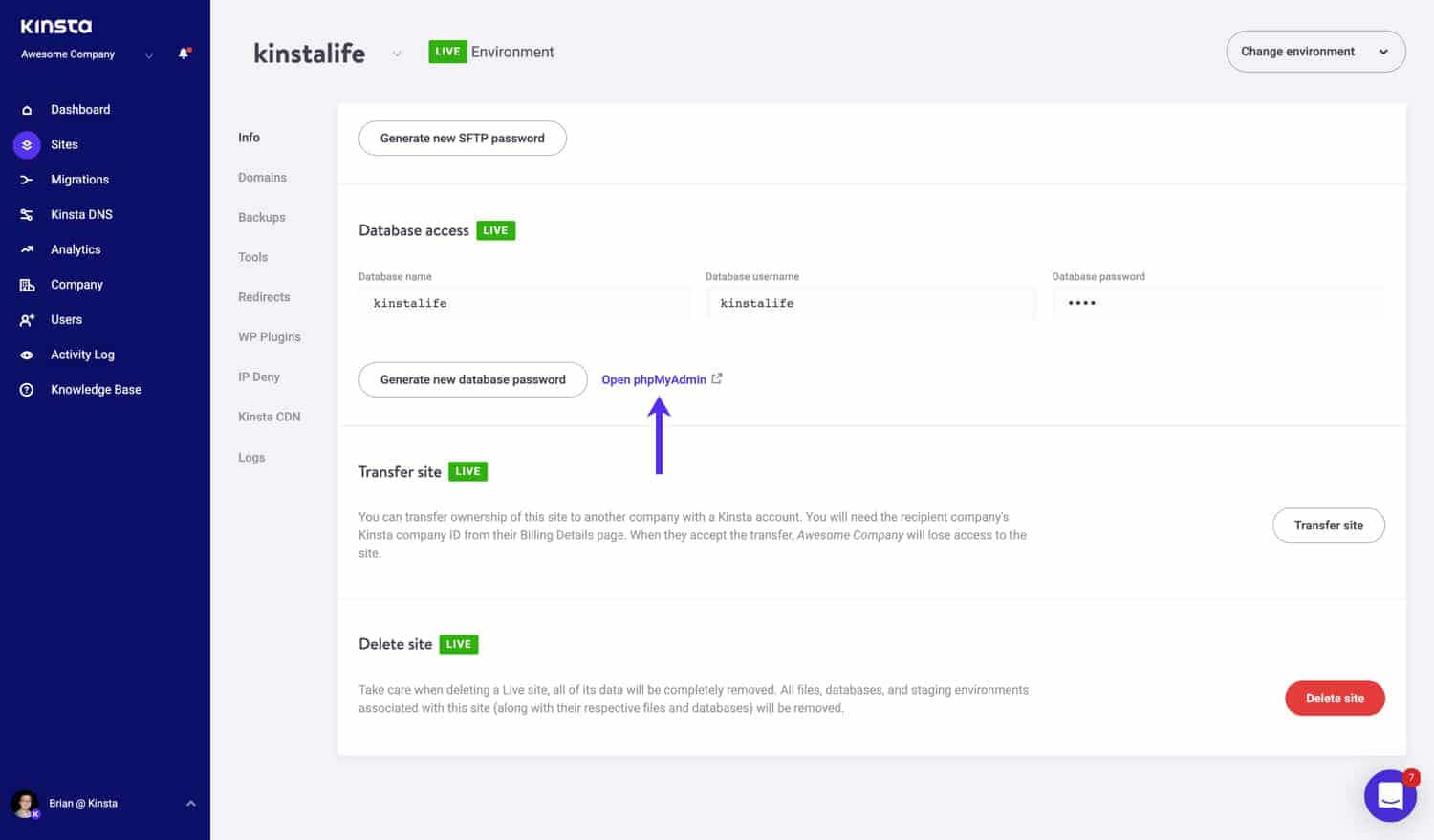Viewport: 1434px width, 840px height.
Task: Switch to the Domains tab
Action: pos(262,177)
